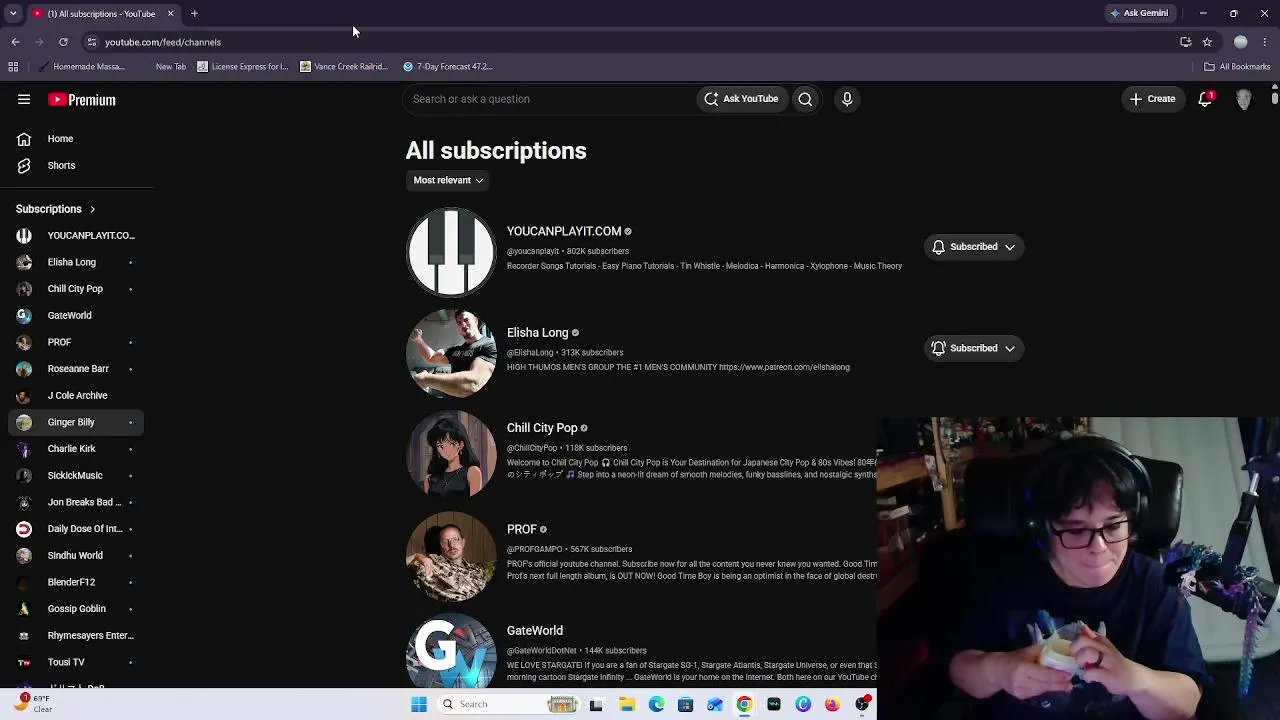This screenshot has height=720, width=1280.
Task: Open the Home icon in sidebar
Action: pos(24,139)
